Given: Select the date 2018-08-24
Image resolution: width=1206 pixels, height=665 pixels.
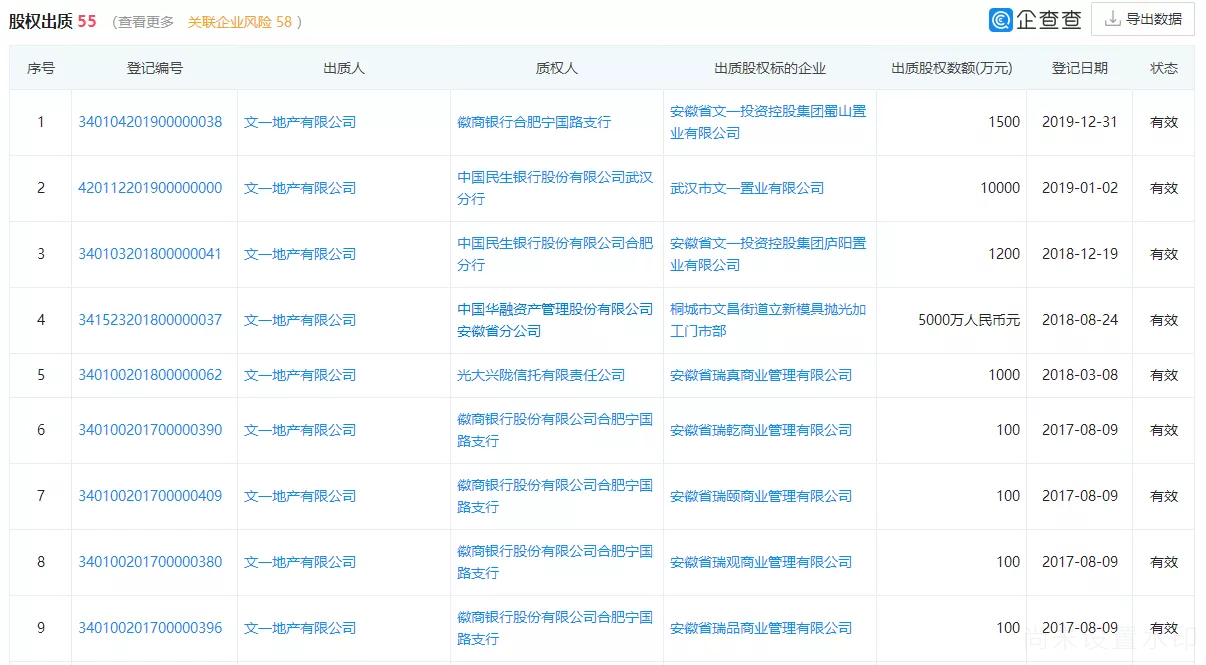Looking at the screenshot, I should coord(1080,320).
